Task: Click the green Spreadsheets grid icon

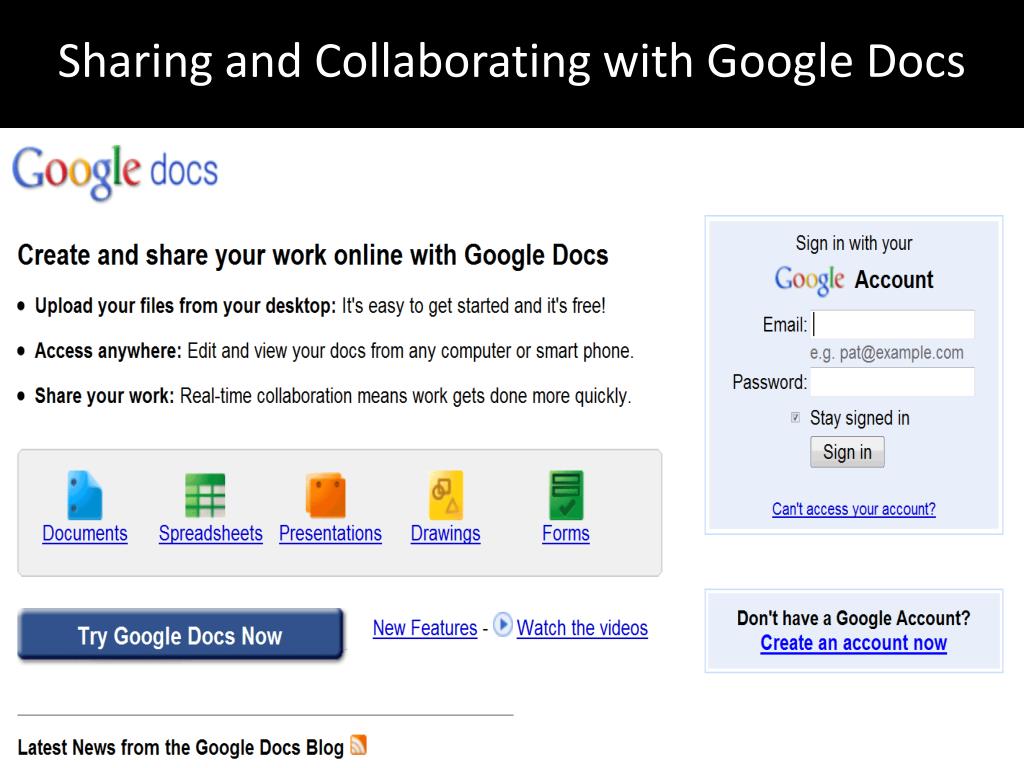Action: coord(205,495)
